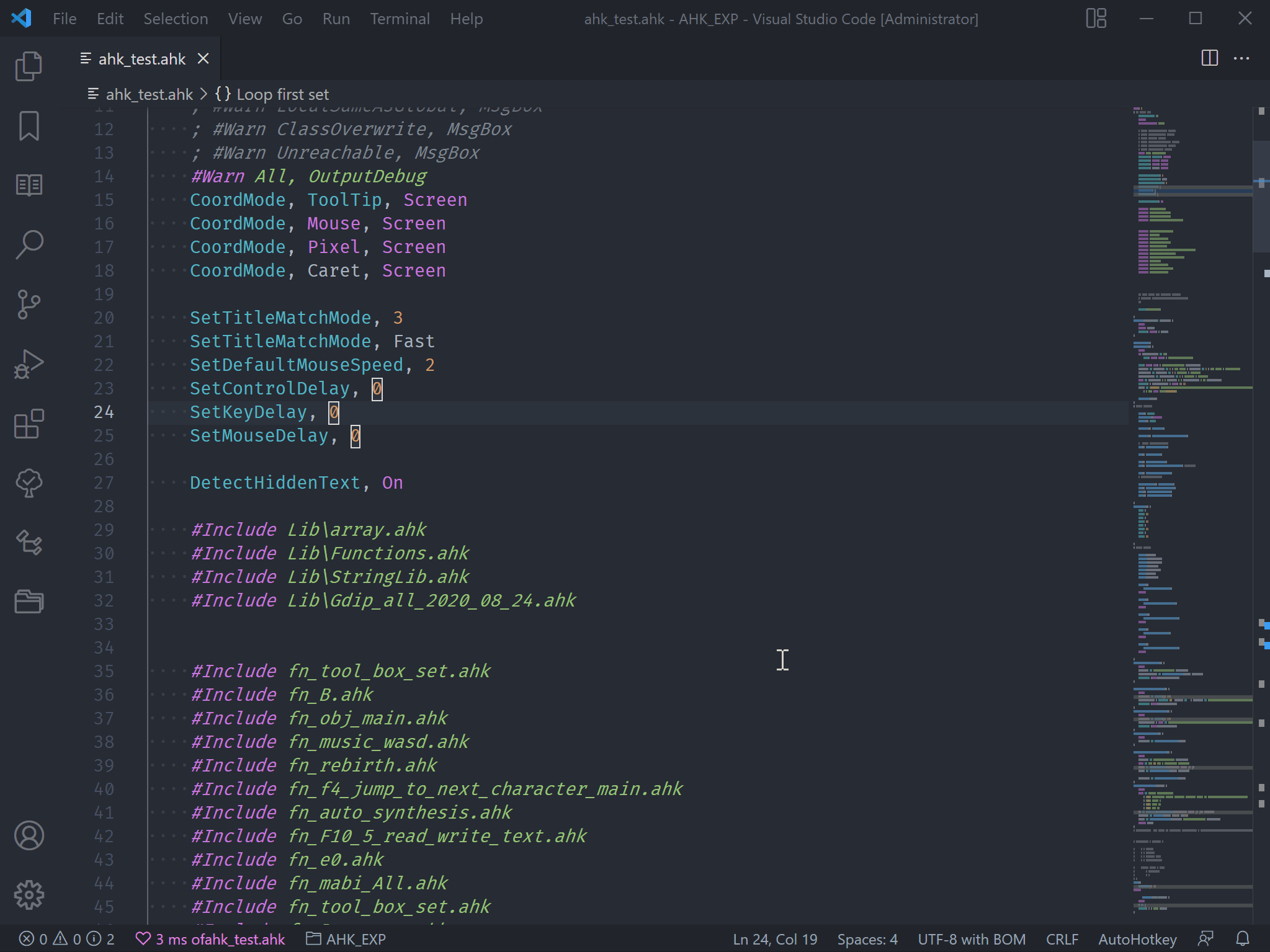Open the Search view icon
This screenshot has height=952, width=1270.
[29, 244]
